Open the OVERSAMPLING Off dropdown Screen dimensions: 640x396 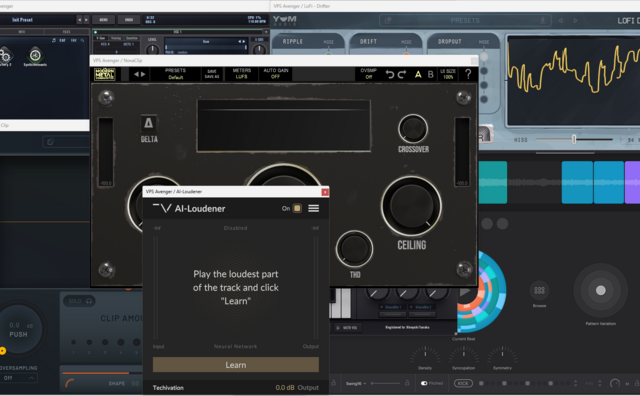[x=19, y=378]
